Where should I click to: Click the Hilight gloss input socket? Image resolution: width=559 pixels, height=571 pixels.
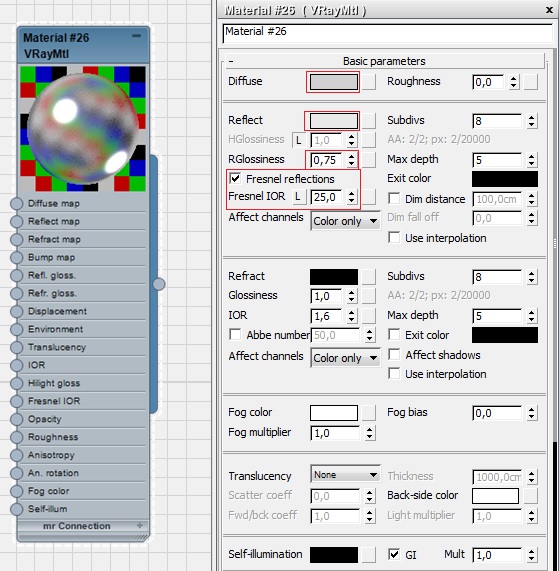click(16, 383)
